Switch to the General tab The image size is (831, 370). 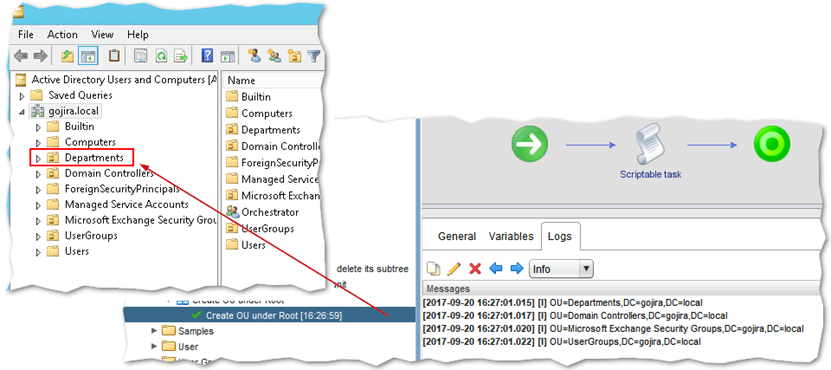click(x=457, y=236)
